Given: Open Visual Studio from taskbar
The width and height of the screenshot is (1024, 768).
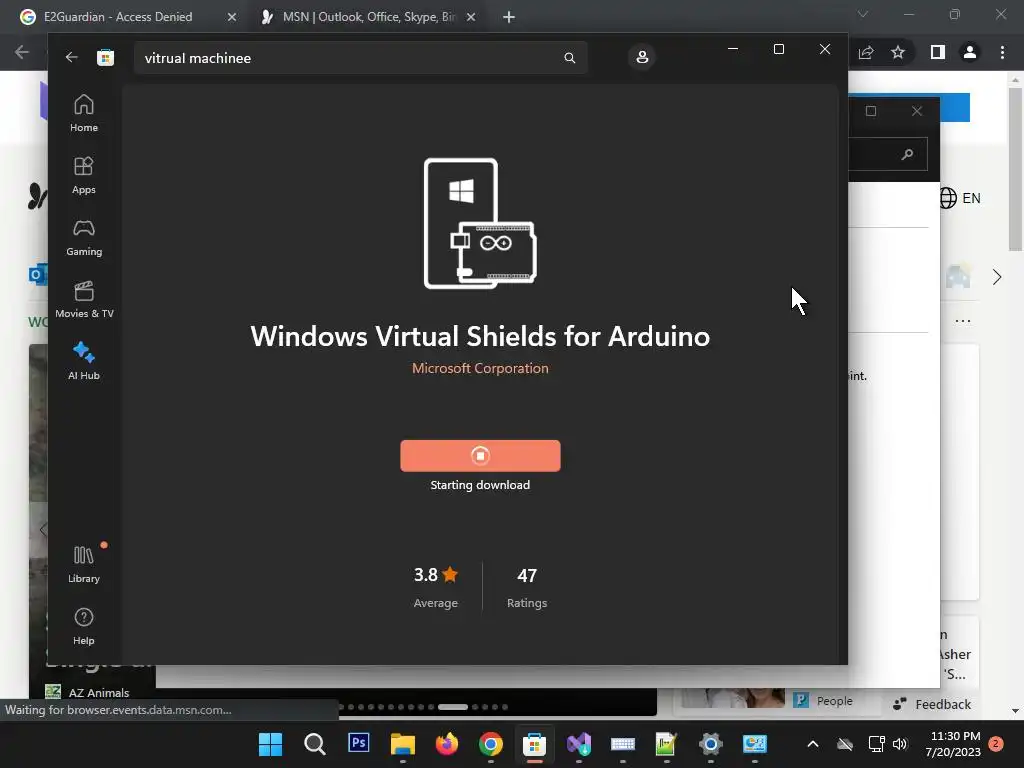Looking at the screenshot, I should click(579, 744).
